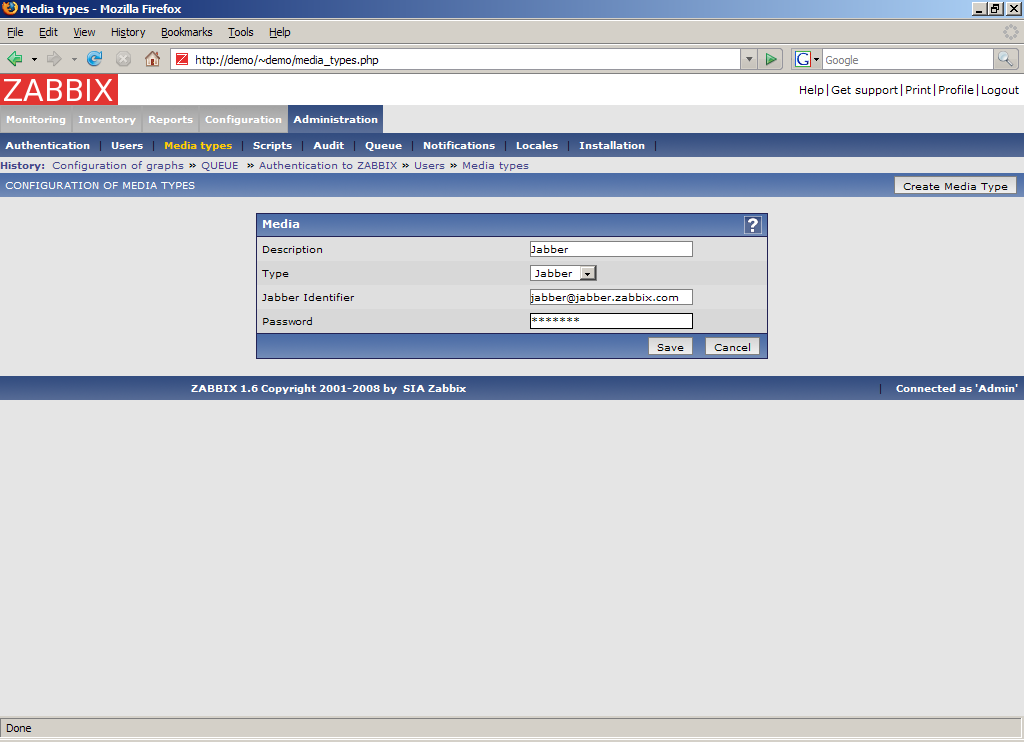Screen dimensions: 1024x742
Task: Open the Audit submenu item
Action: pos(328,146)
